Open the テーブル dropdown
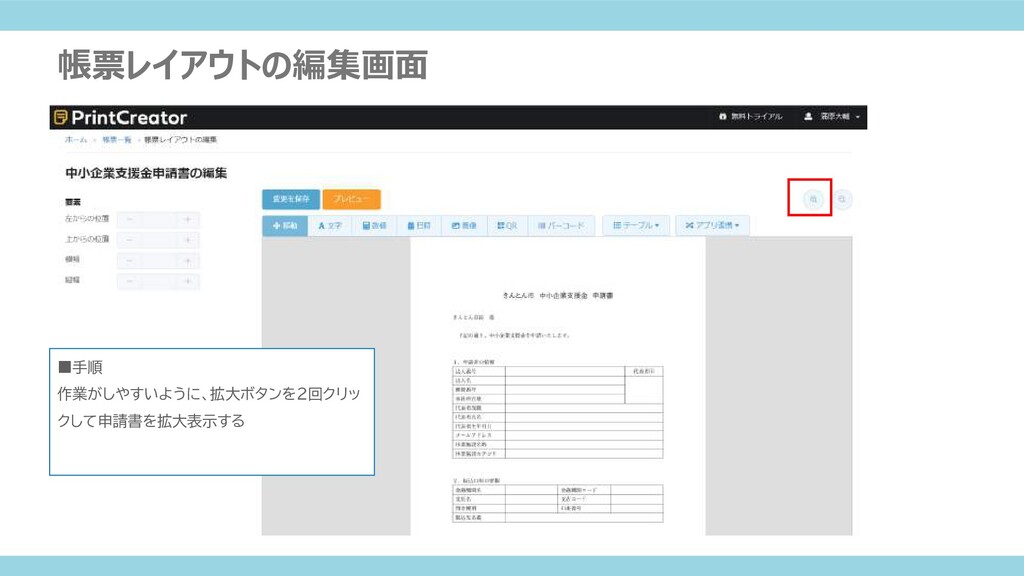The width and height of the screenshot is (1024, 576). click(x=636, y=225)
